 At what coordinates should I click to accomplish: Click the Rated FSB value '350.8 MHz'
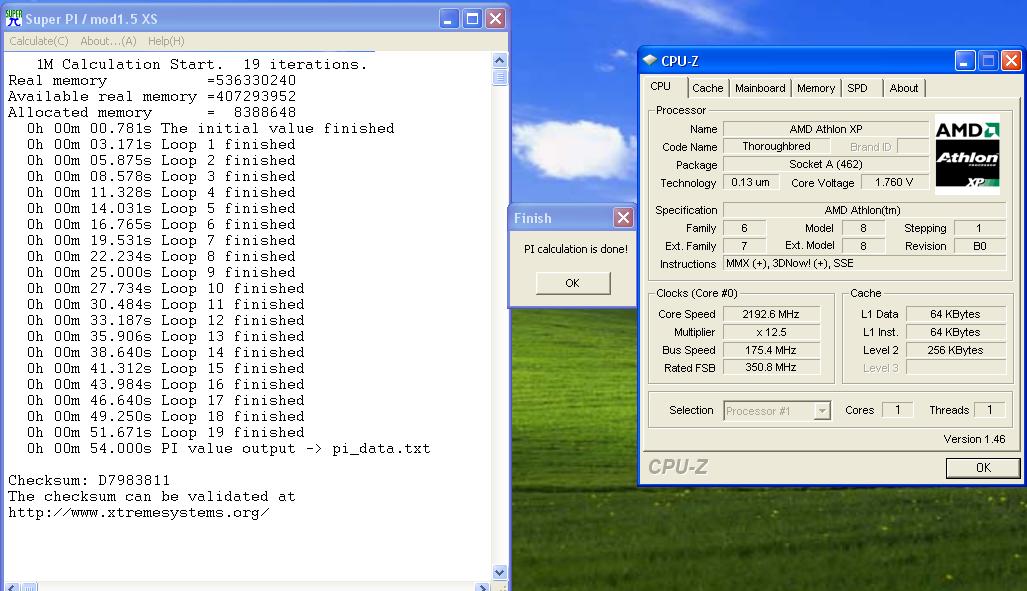pos(771,368)
